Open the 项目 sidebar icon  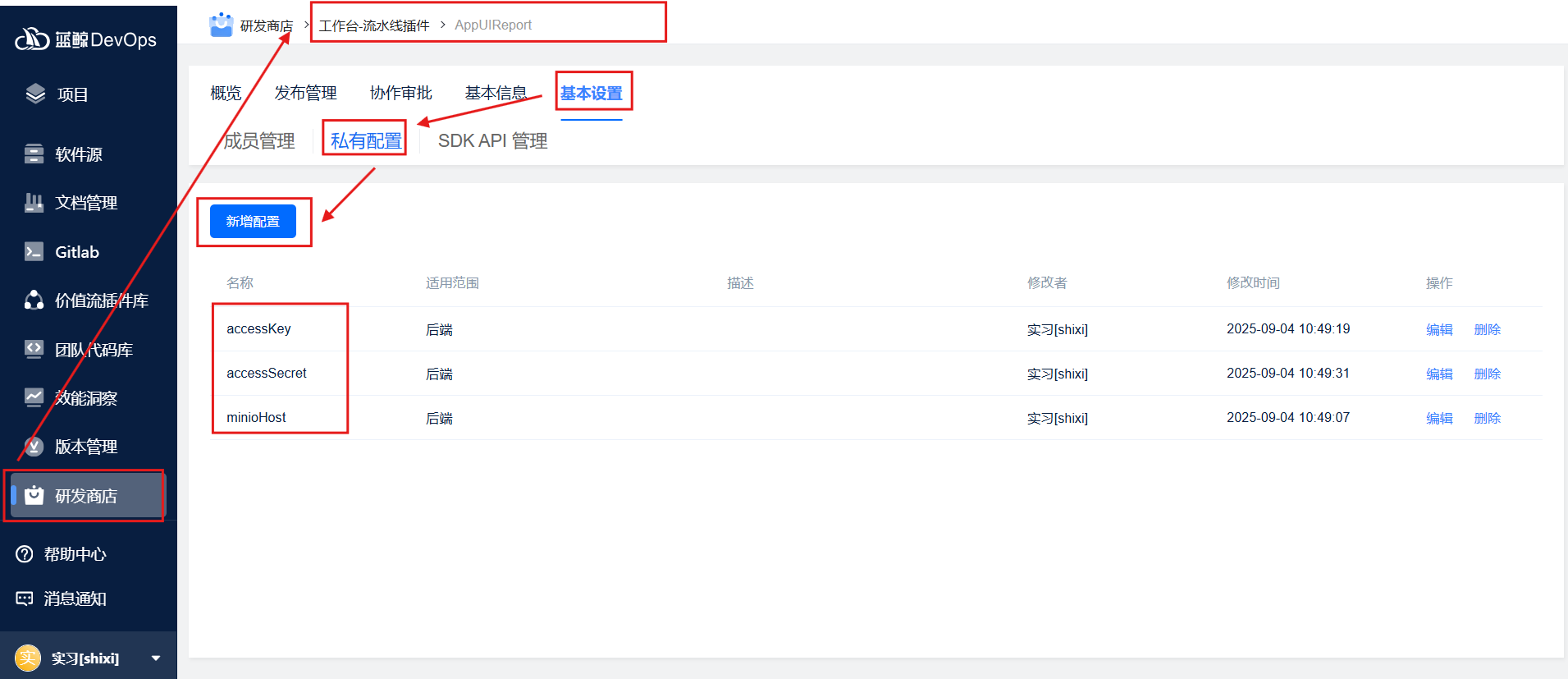(35, 94)
